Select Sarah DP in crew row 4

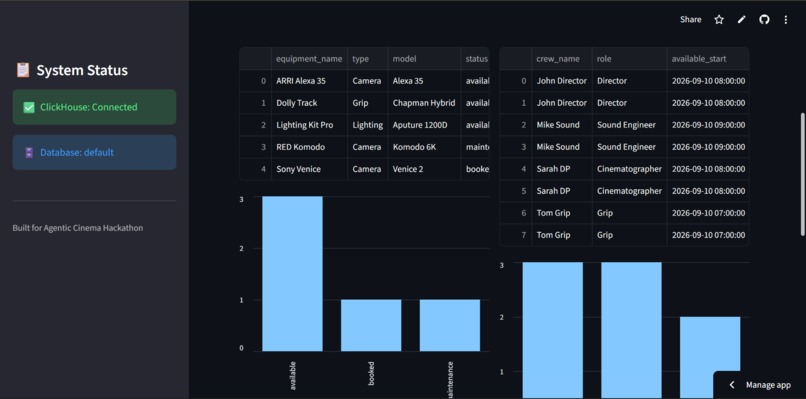coord(561,169)
